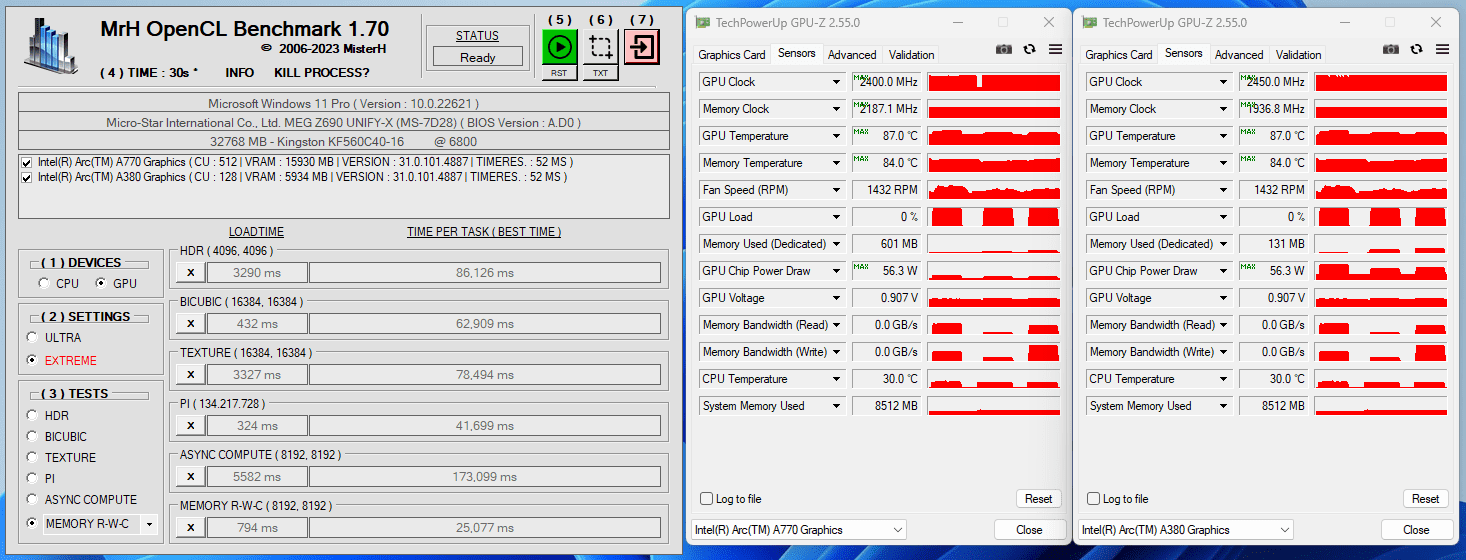
Task: Open the MEMORY R-W-C test dropdown arrow
Action: 150,524
